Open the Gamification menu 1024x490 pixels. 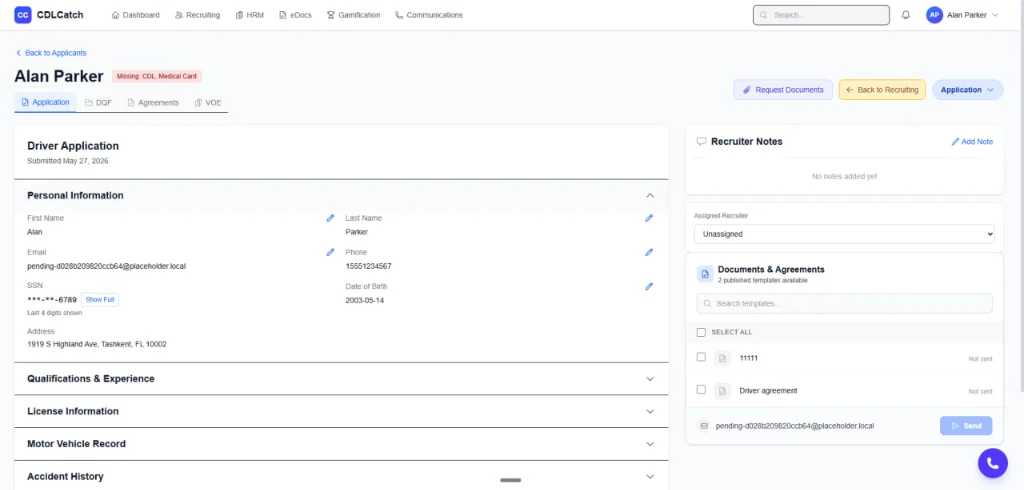tap(353, 15)
